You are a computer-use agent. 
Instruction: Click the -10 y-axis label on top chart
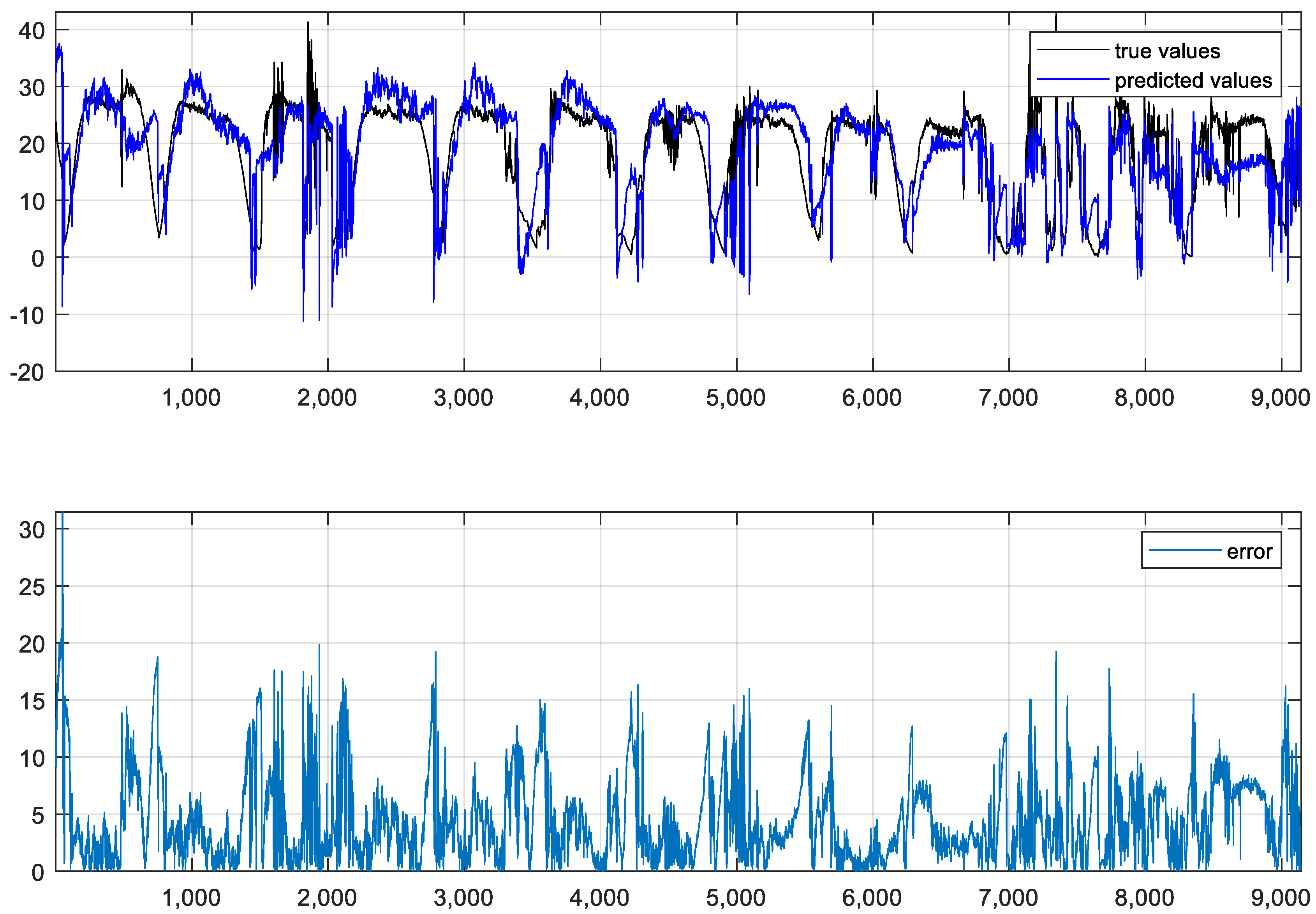27,316
